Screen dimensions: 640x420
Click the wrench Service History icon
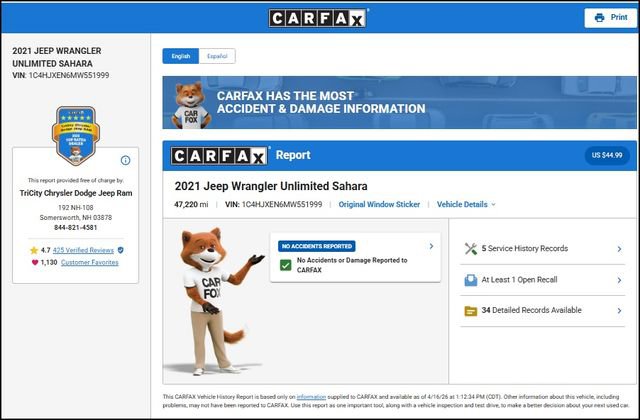click(471, 249)
